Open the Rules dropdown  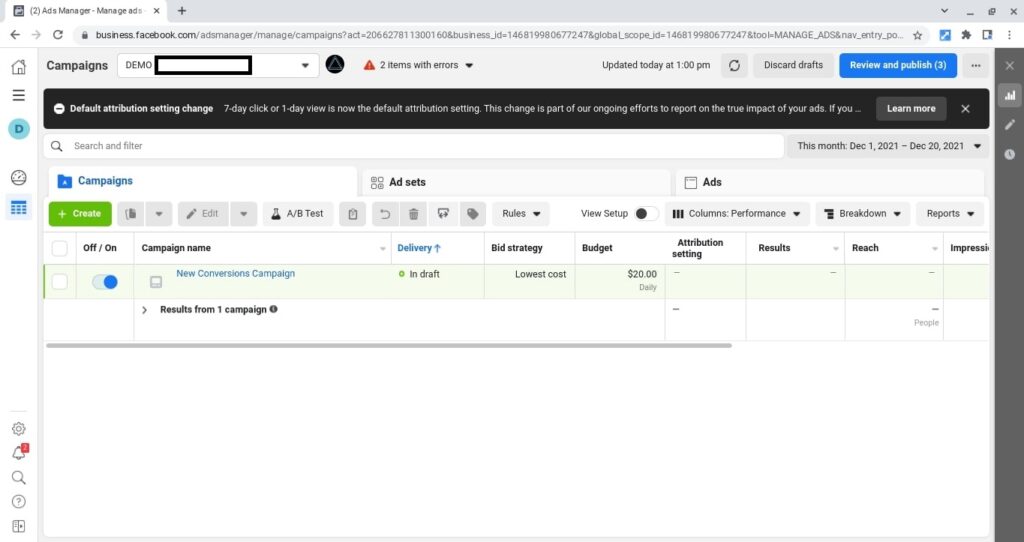pos(520,214)
